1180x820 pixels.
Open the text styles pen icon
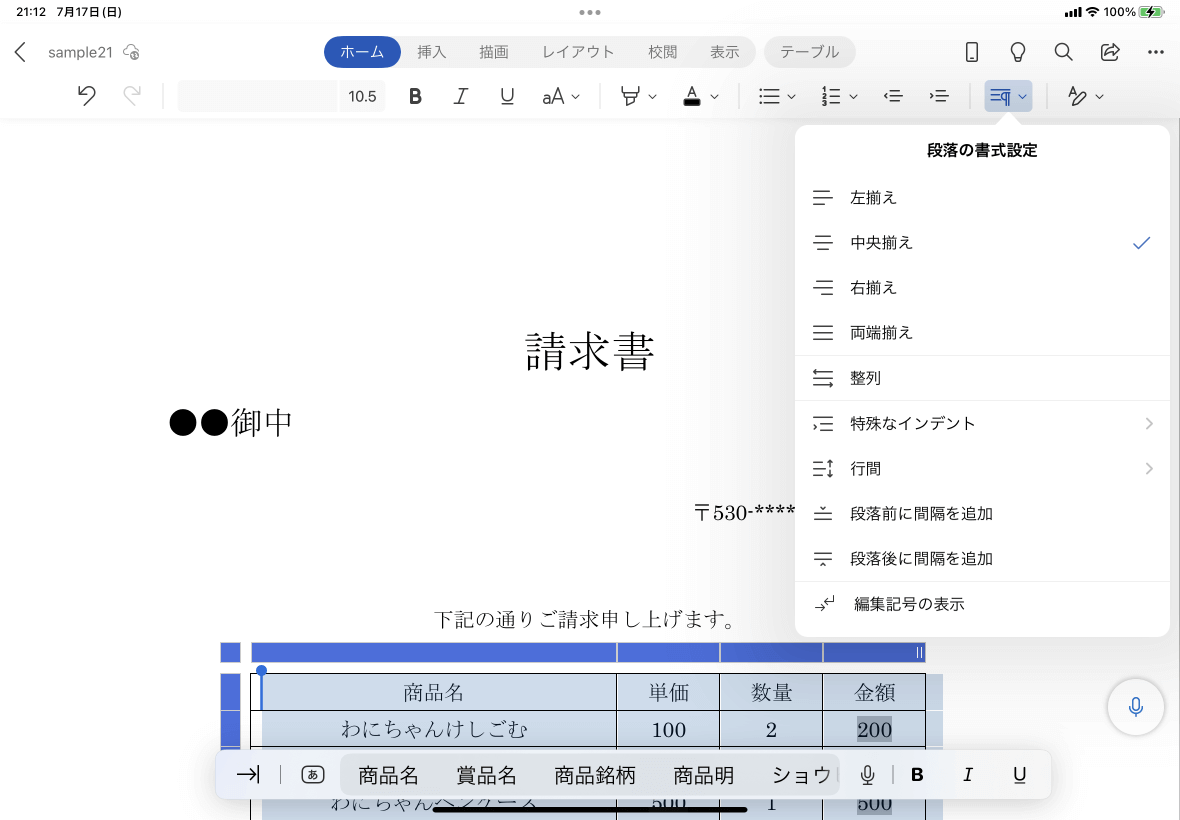tap(1077, 96)
